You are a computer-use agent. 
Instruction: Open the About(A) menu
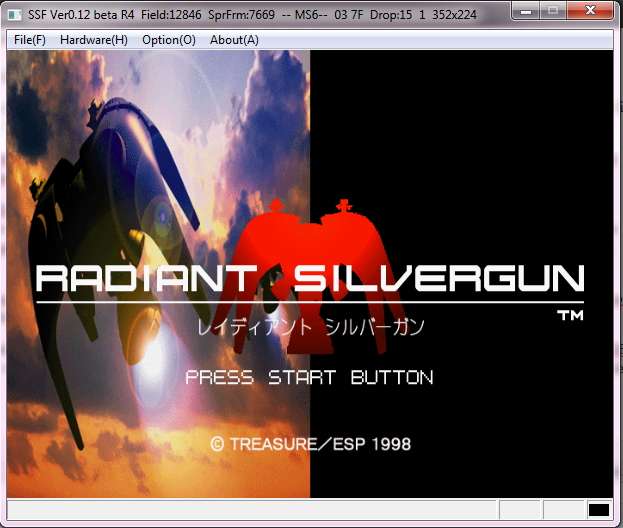234,40
